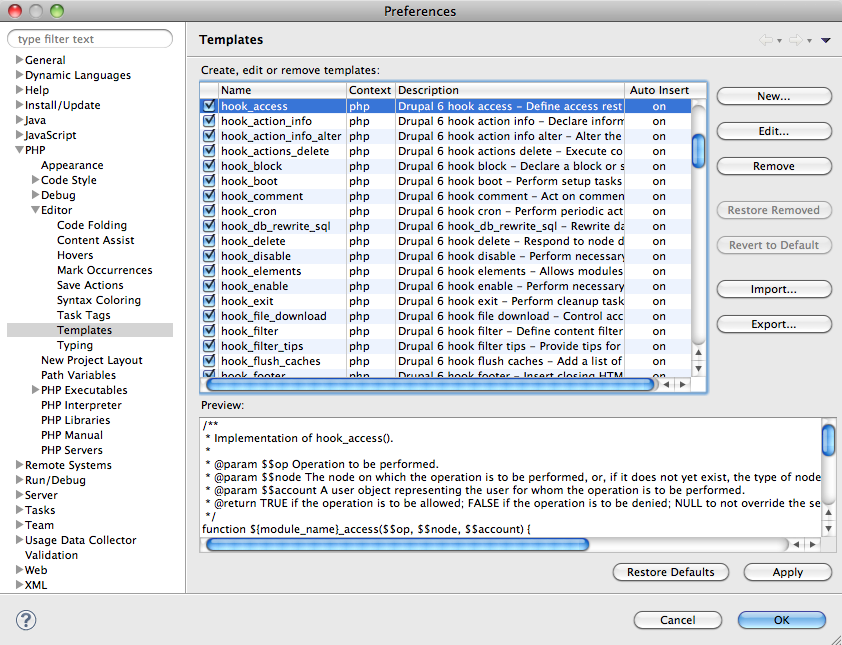The image size is (842, 645).
Task: Open the Appearance preference page
Action: point(72,165)
